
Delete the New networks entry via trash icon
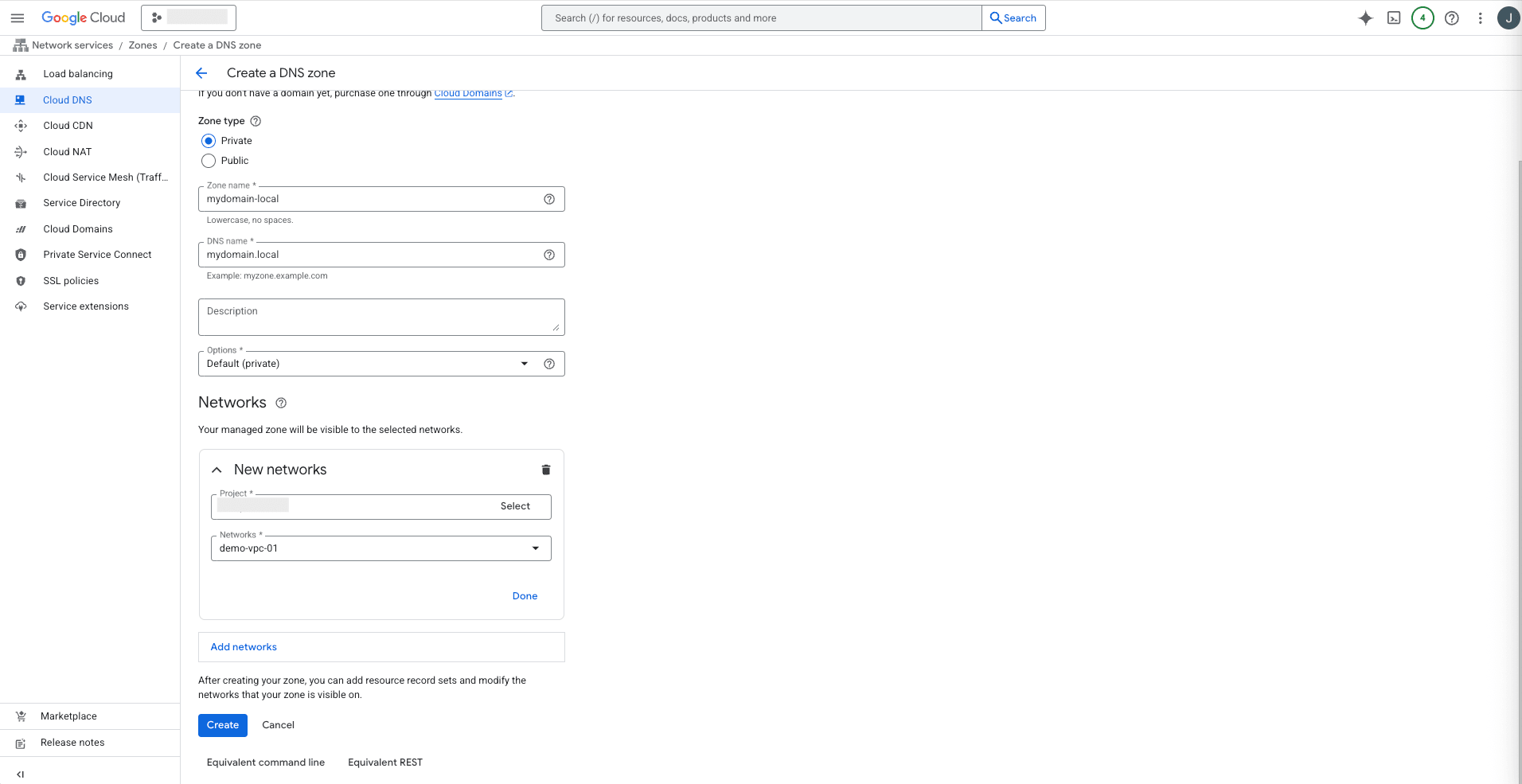546,470
